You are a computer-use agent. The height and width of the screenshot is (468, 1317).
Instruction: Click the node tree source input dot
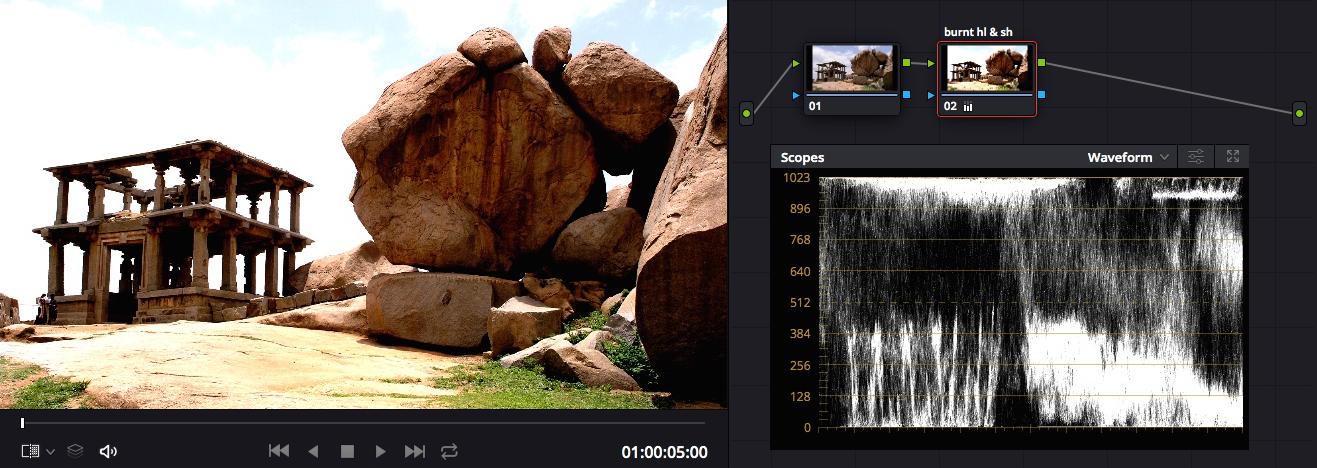tap(746, 114)
